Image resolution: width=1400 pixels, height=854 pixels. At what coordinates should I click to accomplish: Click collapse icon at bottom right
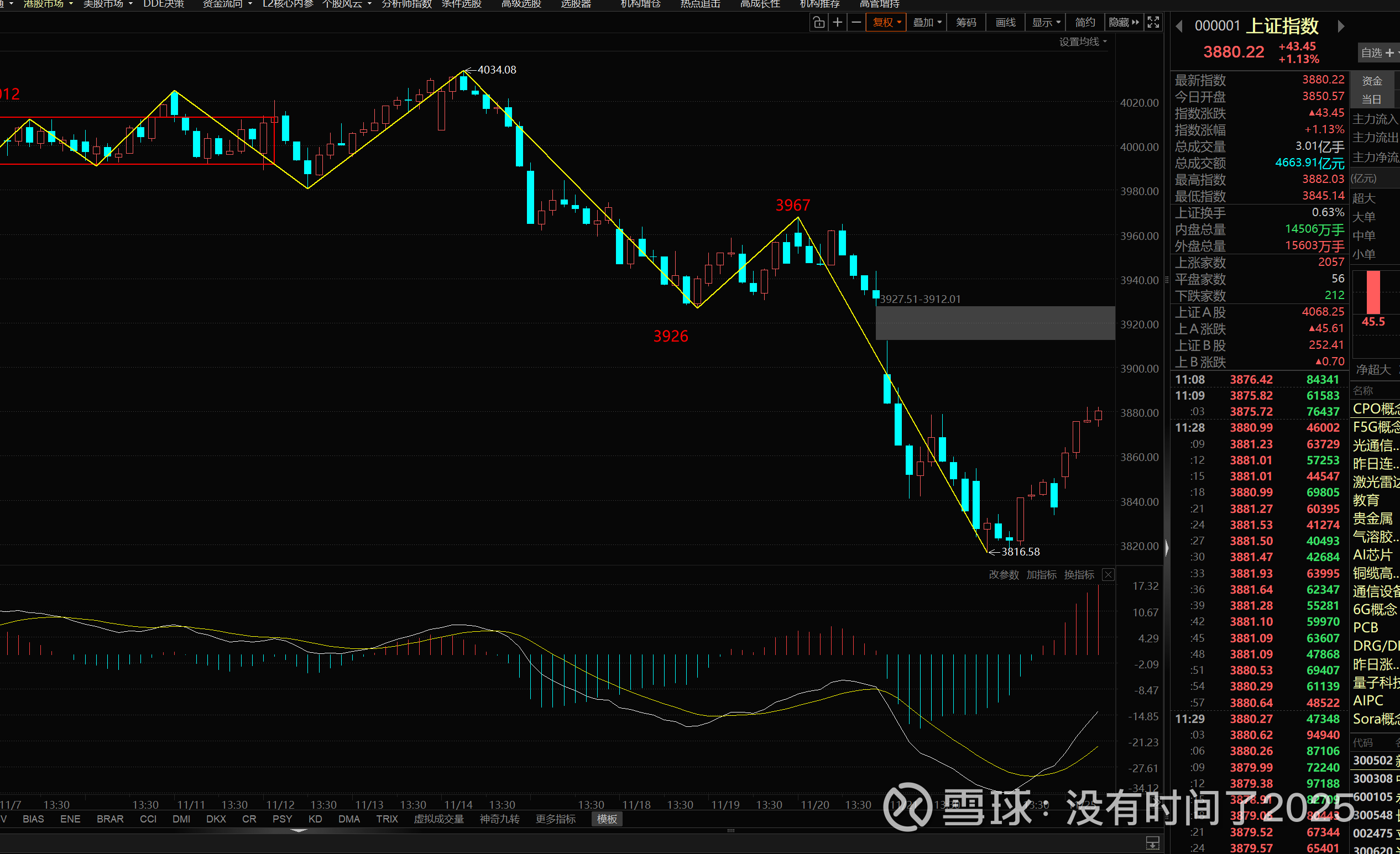point(1152,842)
